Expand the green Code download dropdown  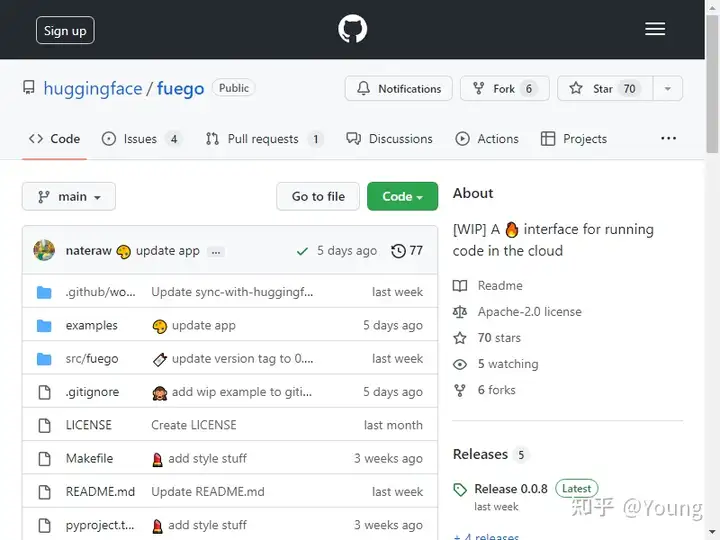click(402, 197)
